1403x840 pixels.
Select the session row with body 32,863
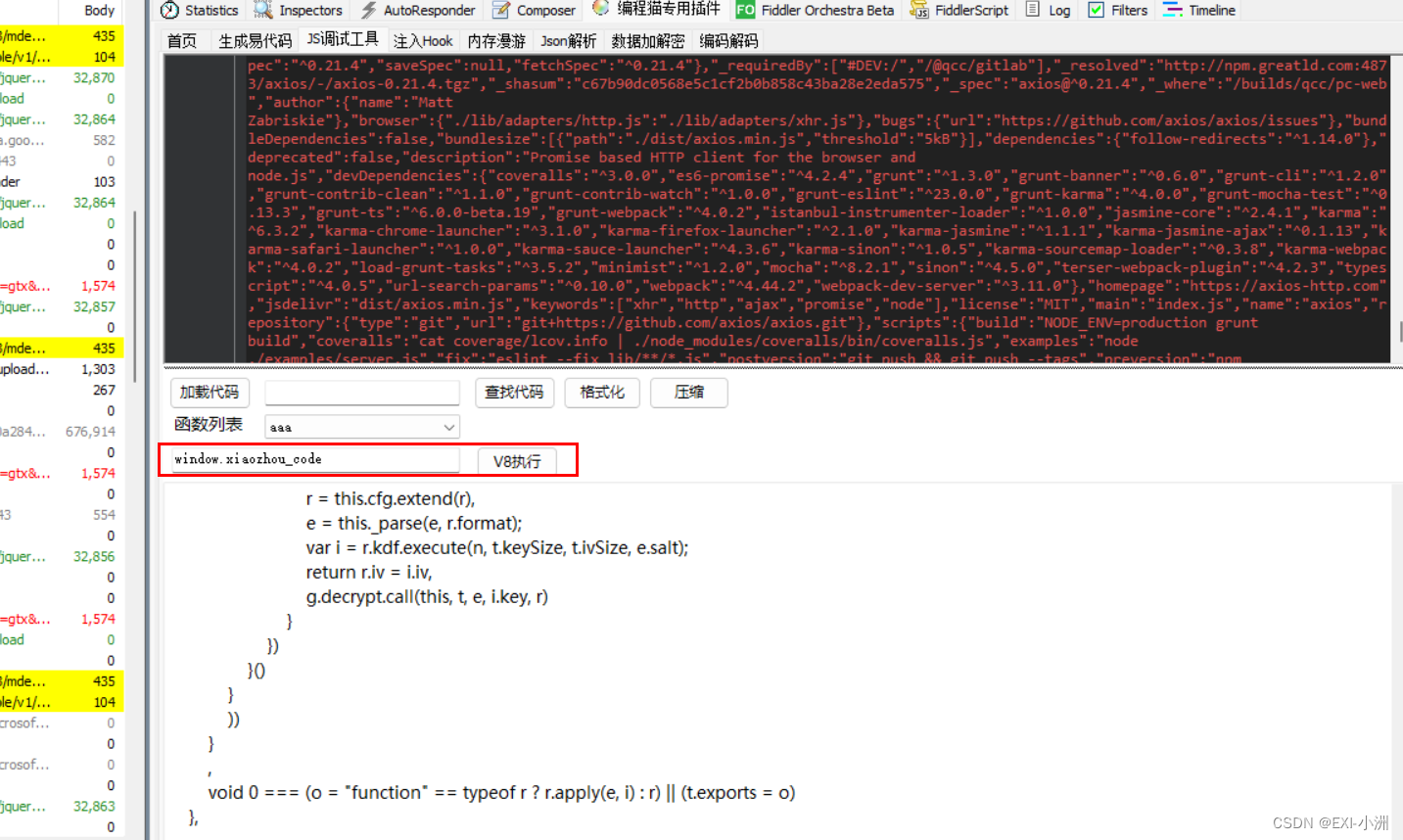click(62, 807)
